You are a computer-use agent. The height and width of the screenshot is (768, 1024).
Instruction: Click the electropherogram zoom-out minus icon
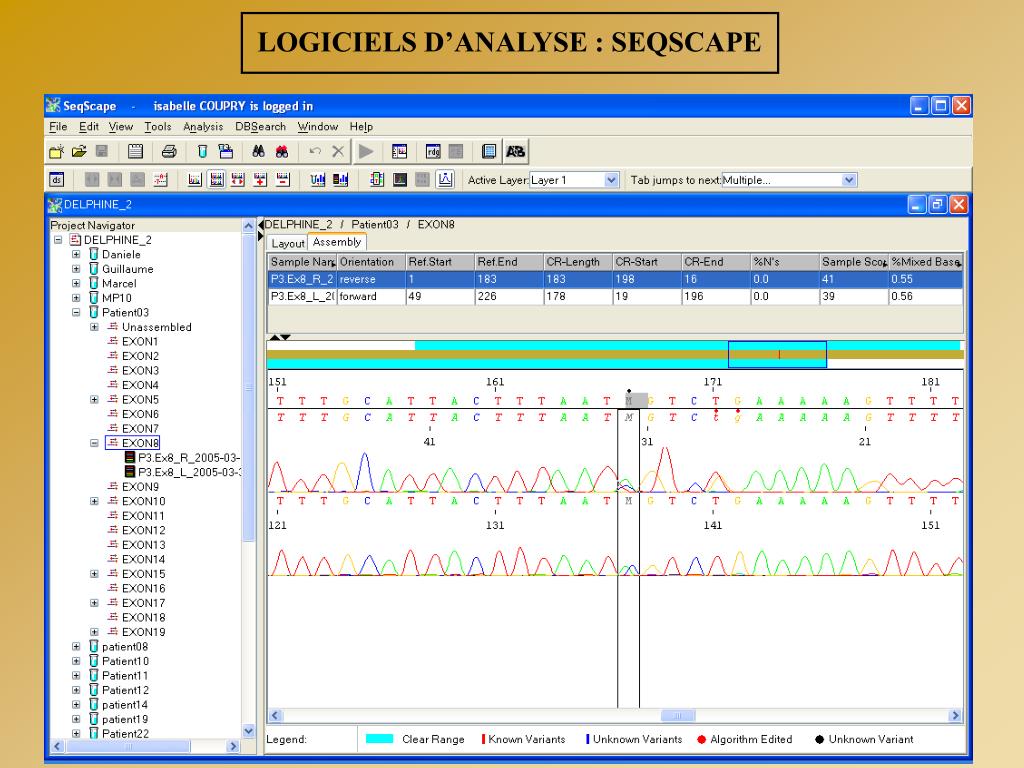pyautogui.click(x=283, y=180)
